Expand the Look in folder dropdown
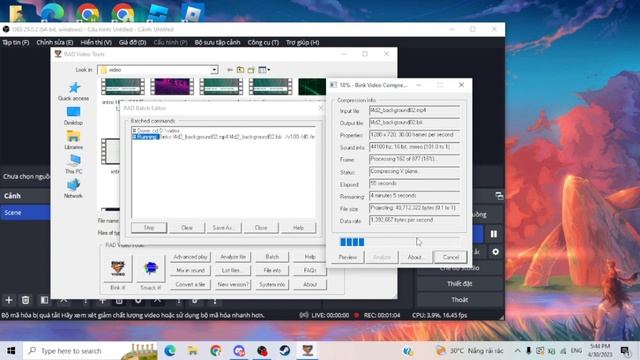640x360 pixels. click(x=214, y=70)
